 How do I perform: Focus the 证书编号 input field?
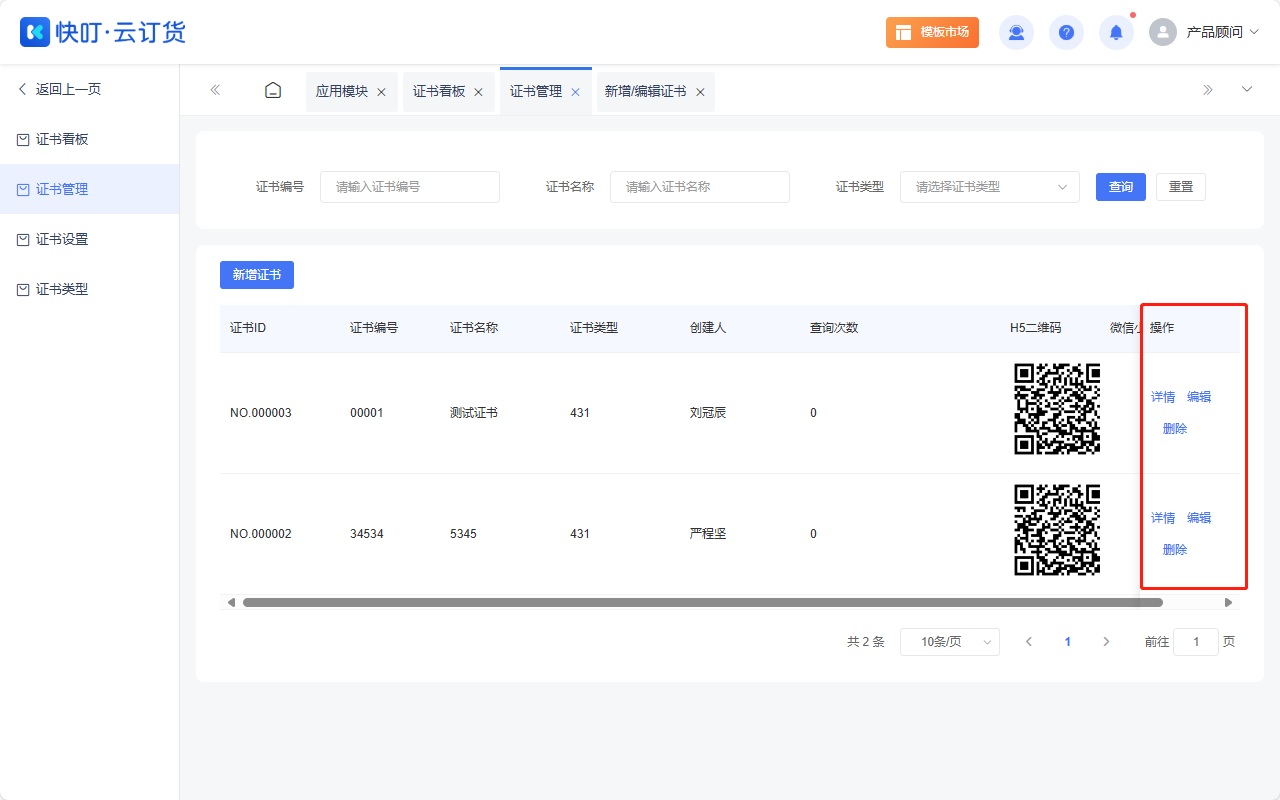(410, 187)
